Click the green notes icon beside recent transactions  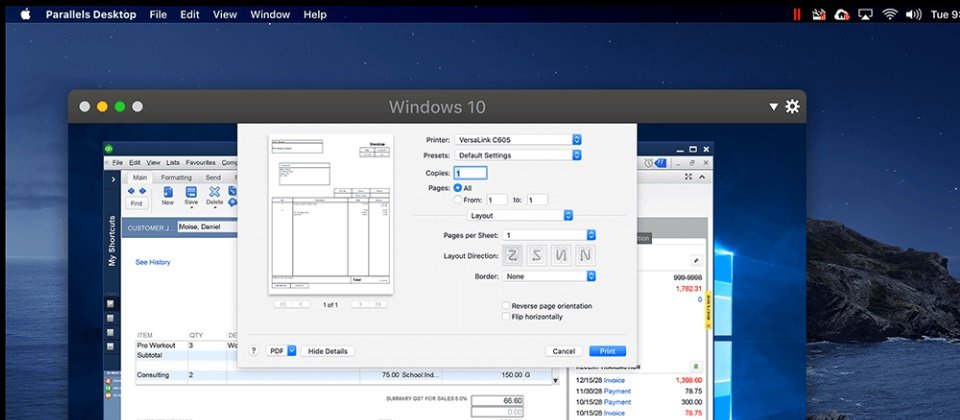(696, 366)
